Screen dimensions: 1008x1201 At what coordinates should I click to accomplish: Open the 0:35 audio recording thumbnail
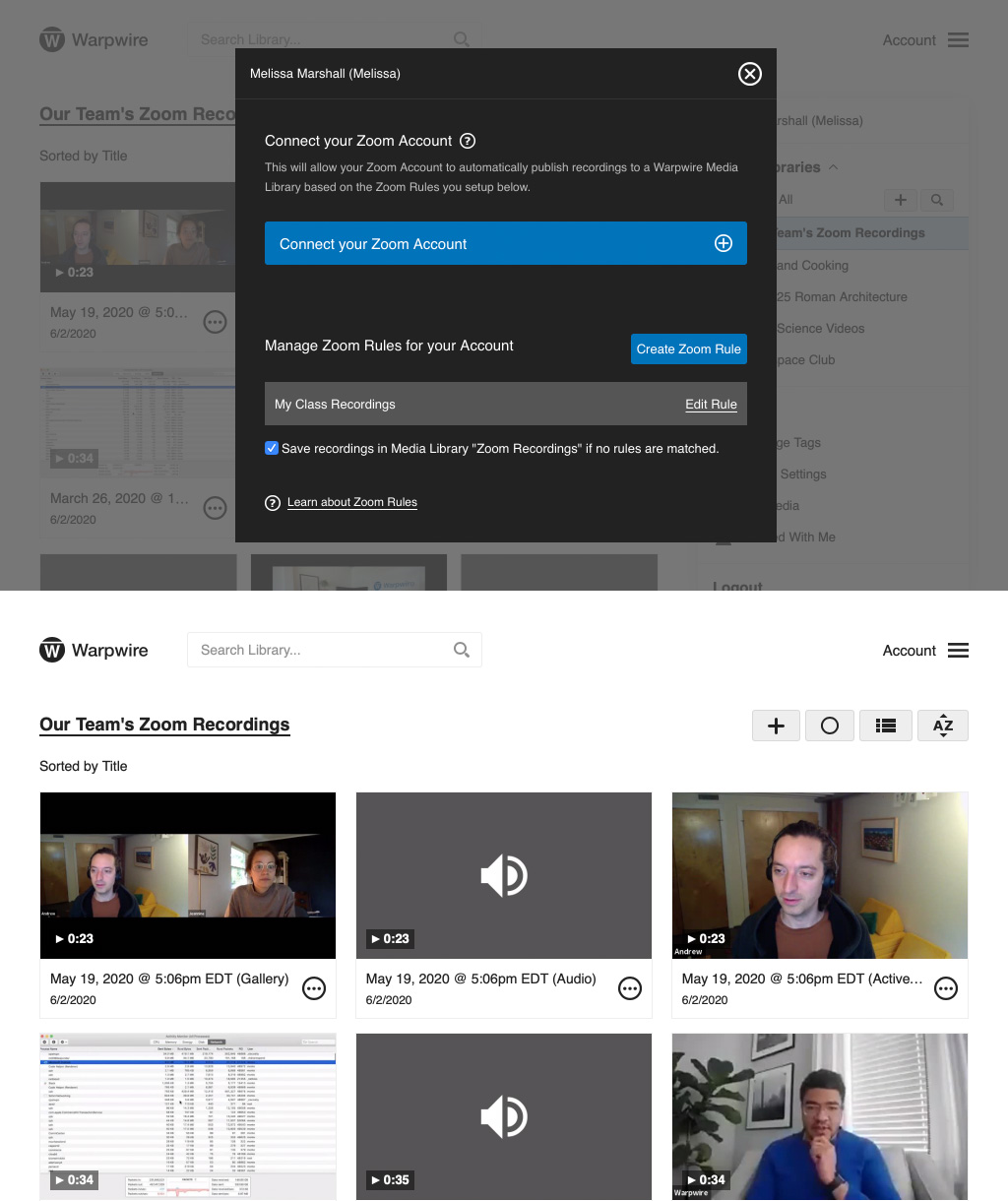pos(504,1116)
